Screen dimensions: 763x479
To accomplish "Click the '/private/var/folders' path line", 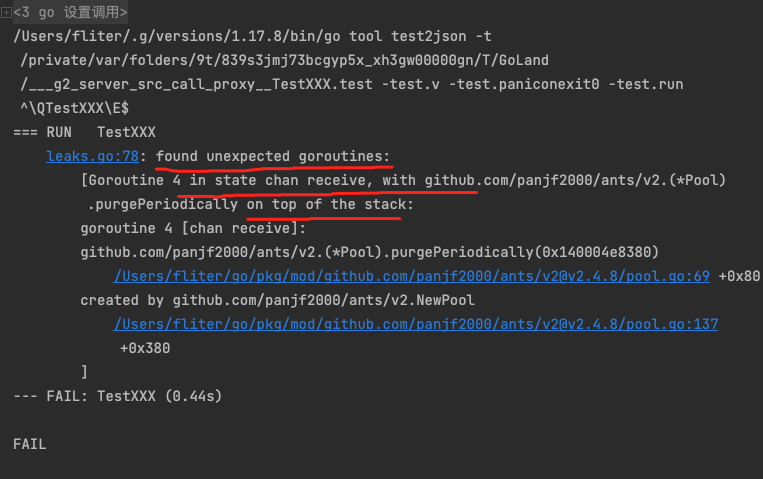I will coord(285,61).
